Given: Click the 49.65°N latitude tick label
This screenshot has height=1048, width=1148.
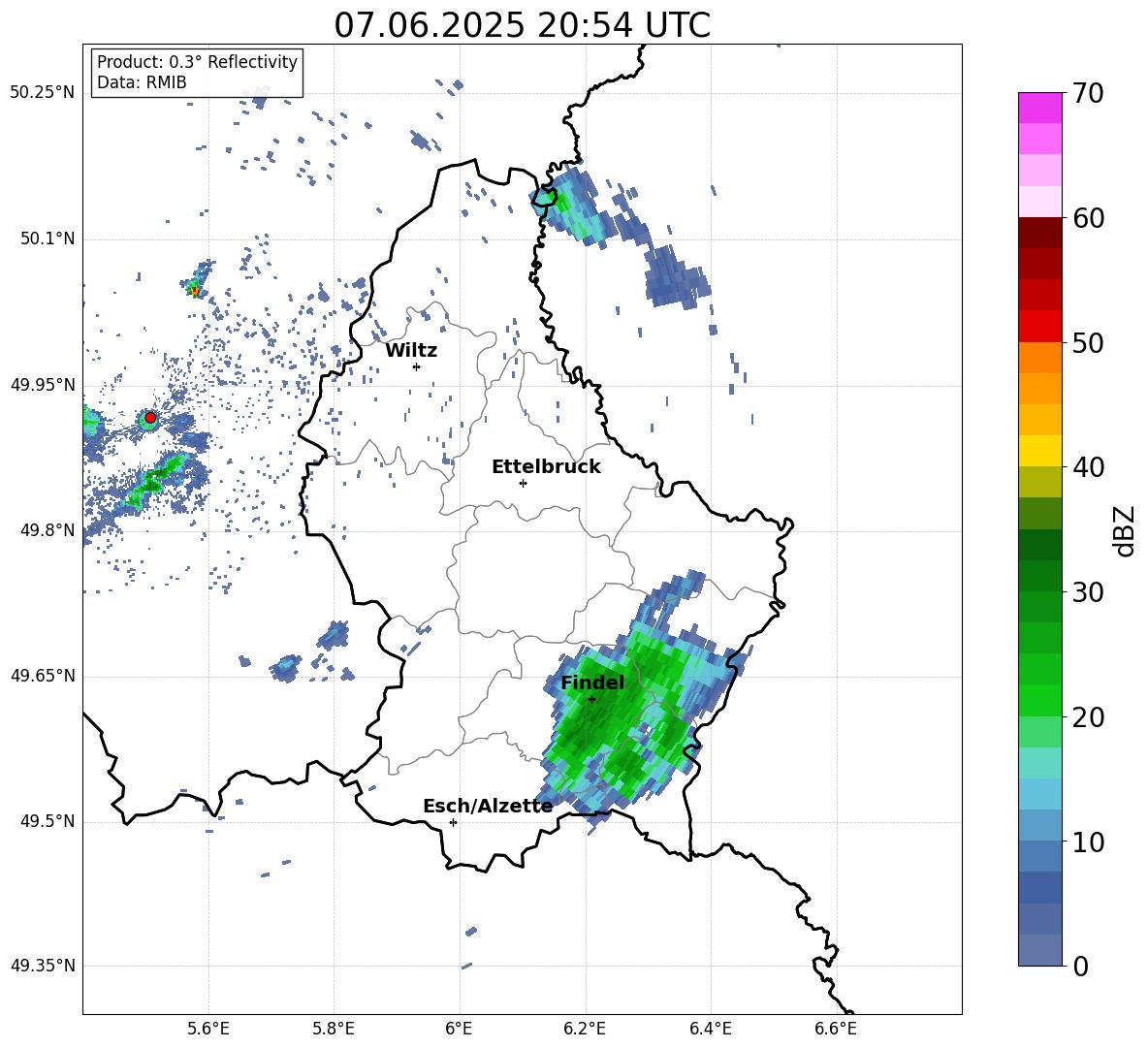Looking at the screenshot, I should pyautogui.click(x=43, y=676).
